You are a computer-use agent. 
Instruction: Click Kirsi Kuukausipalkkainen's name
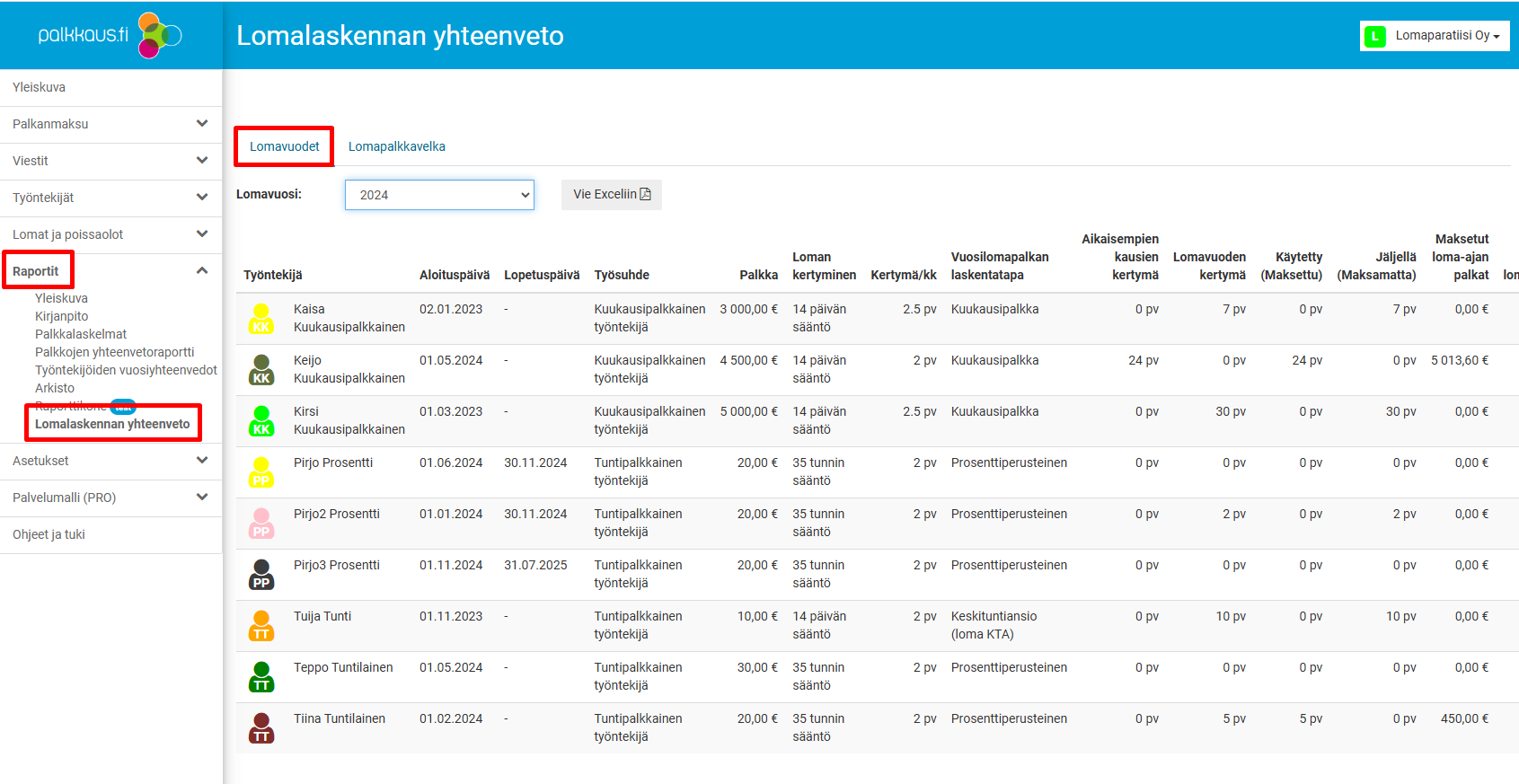(349, 420)
